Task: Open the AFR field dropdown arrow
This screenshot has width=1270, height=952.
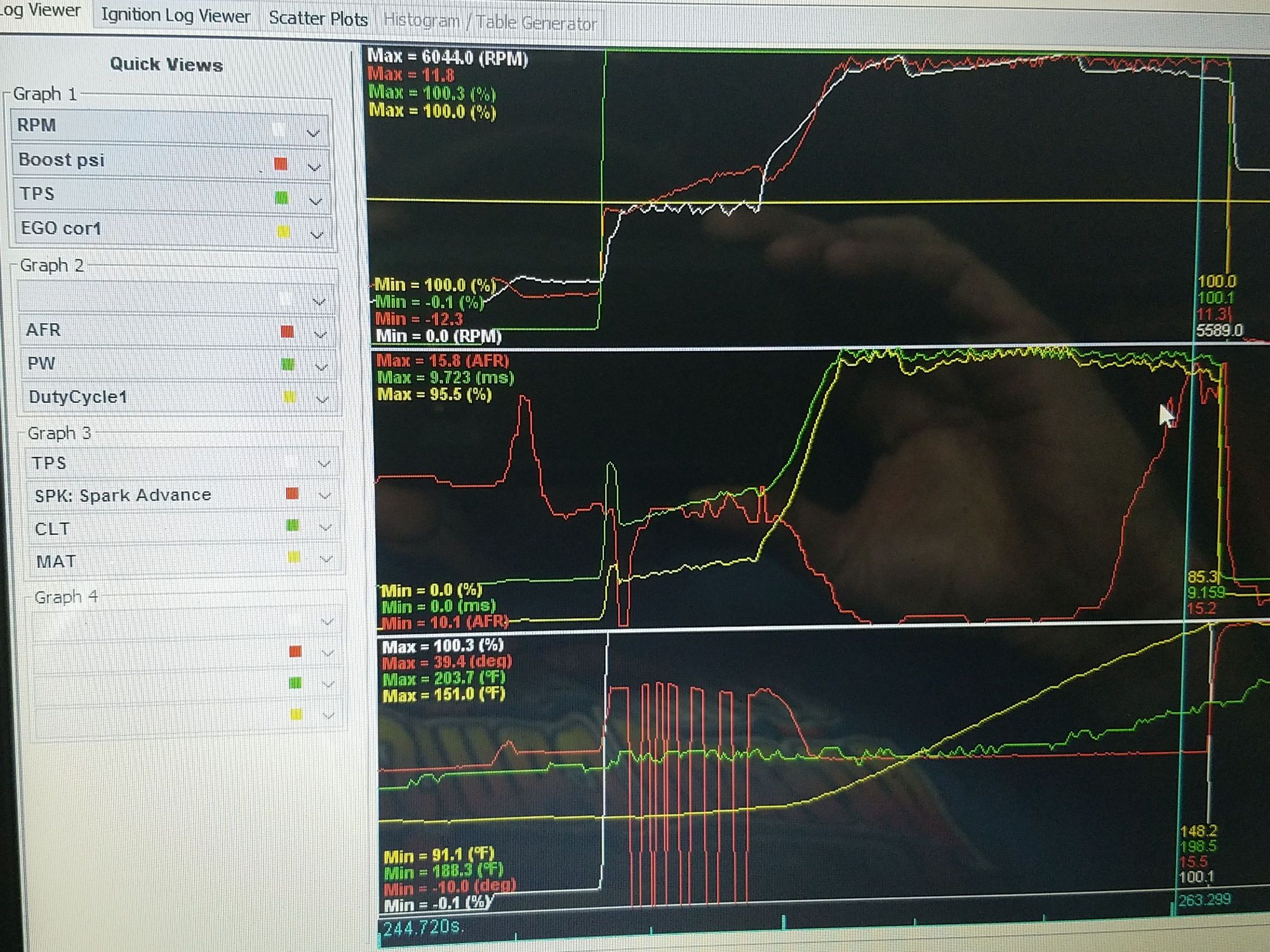Action: tap(321, 334)
